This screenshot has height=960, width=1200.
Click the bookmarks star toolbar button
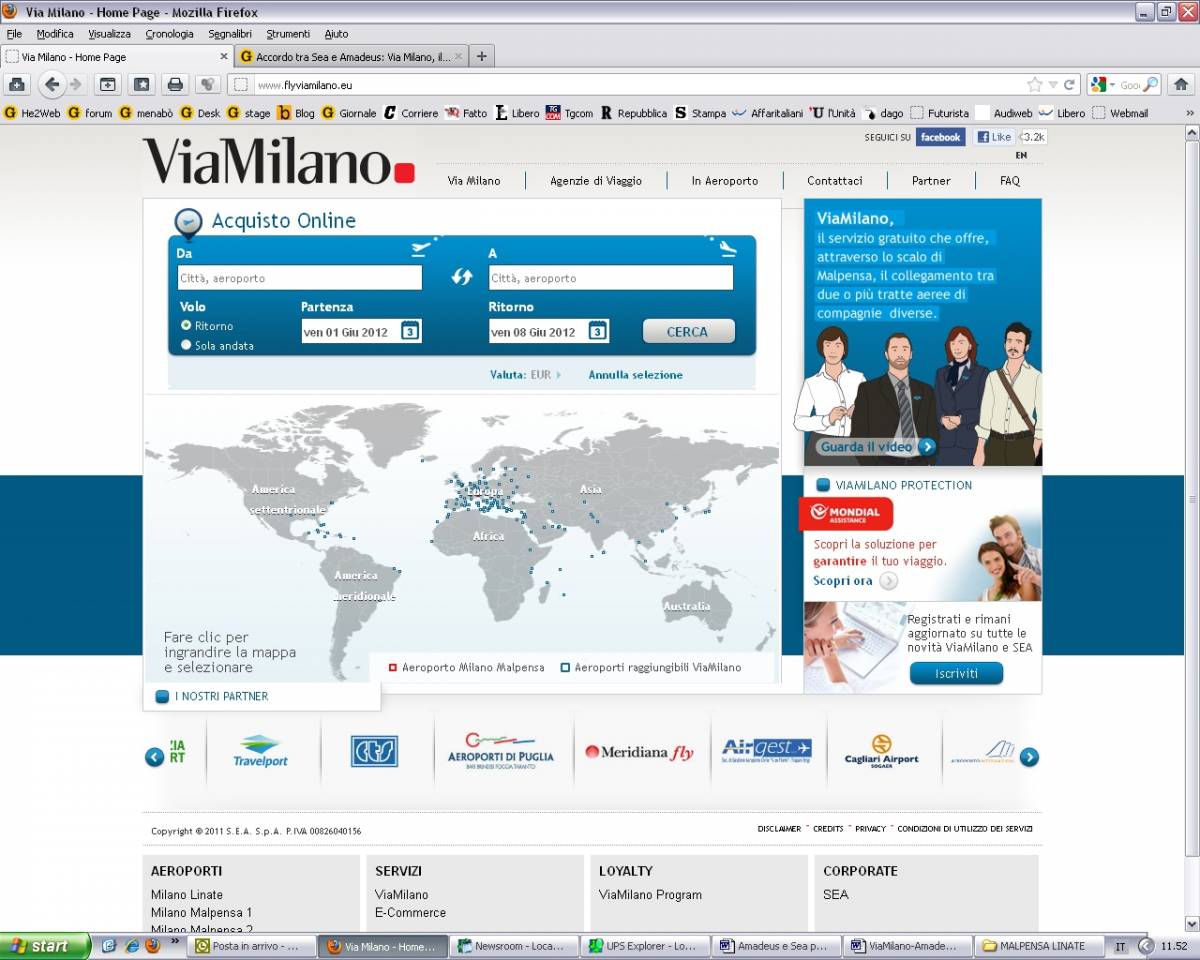142,85
